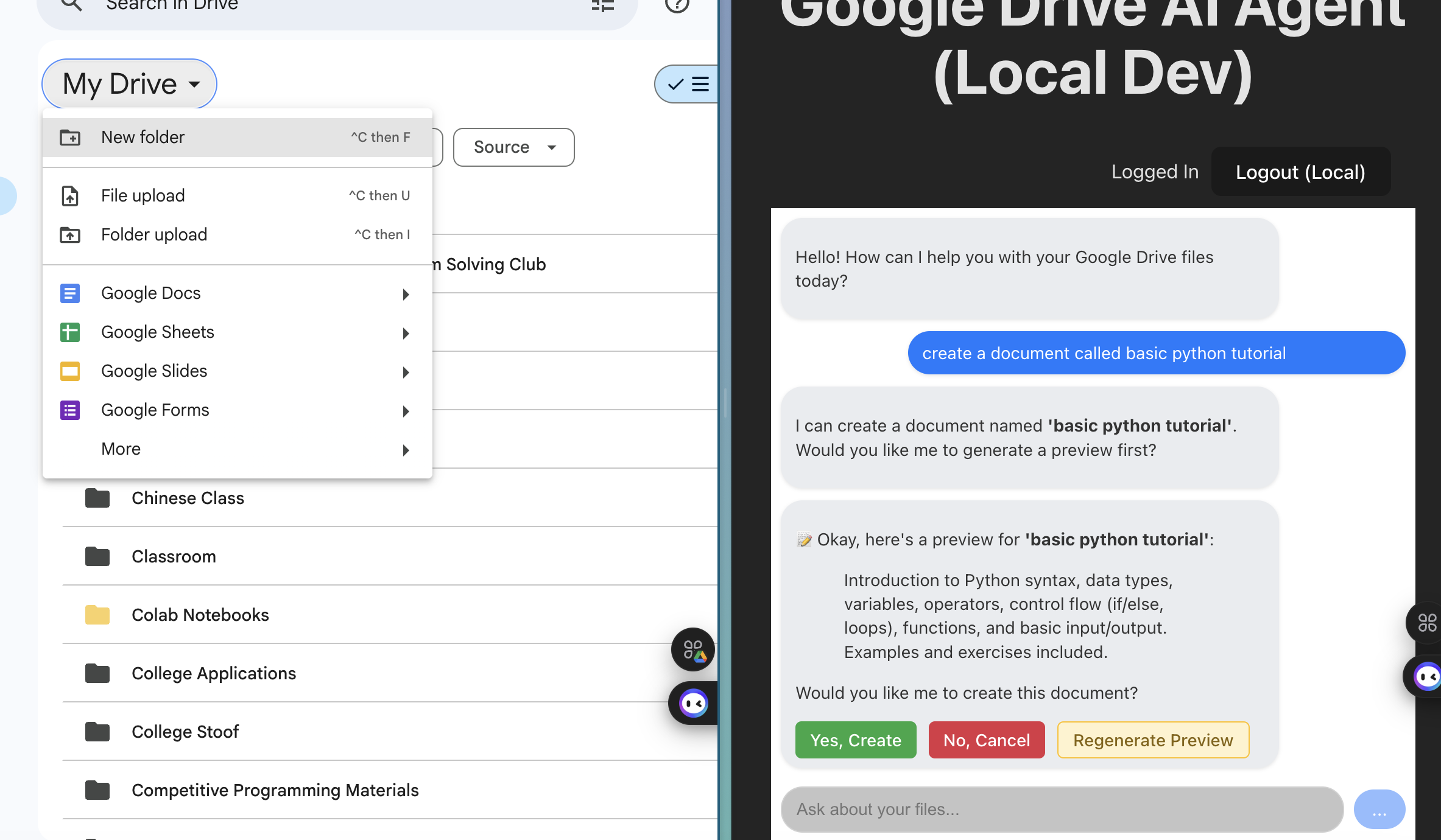The image size is (1441, 840).
Task: Open the Source filter dropdown
Action: click(x=513, y=147)
